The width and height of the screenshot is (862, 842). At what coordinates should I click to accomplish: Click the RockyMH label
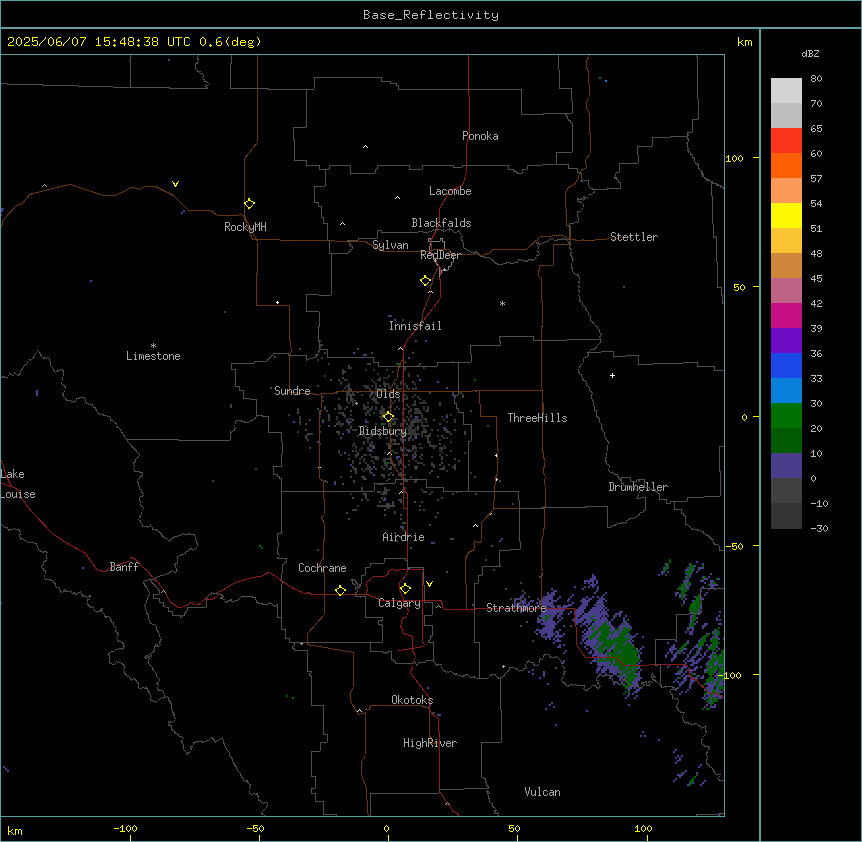[x=245, y=227]
